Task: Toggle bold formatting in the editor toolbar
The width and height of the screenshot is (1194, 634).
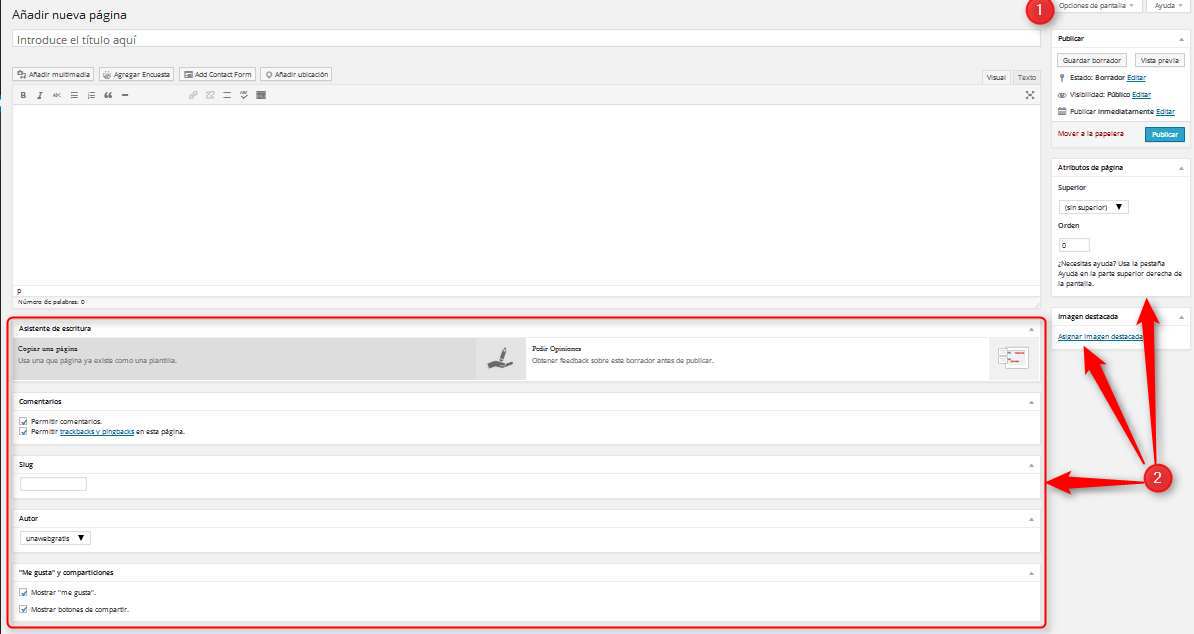Action: 23,95
